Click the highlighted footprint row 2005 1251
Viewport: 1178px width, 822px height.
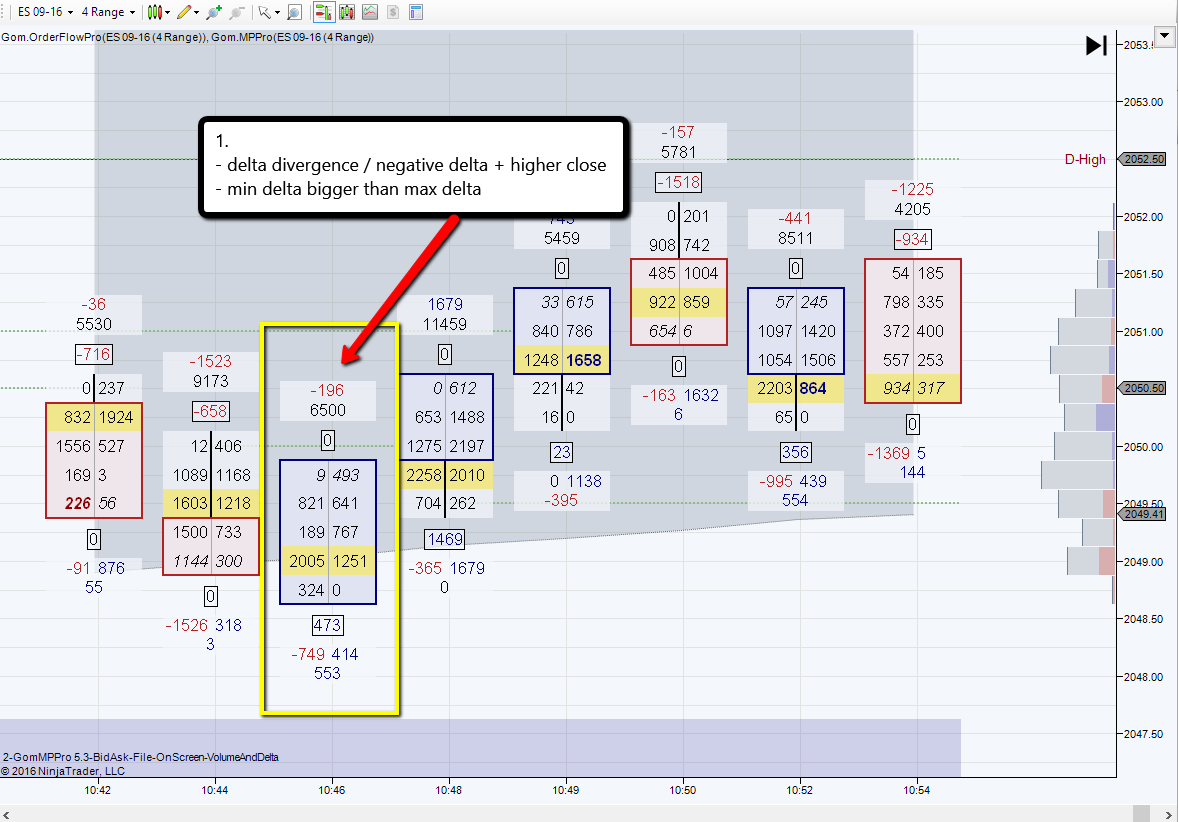click(328, 561)
